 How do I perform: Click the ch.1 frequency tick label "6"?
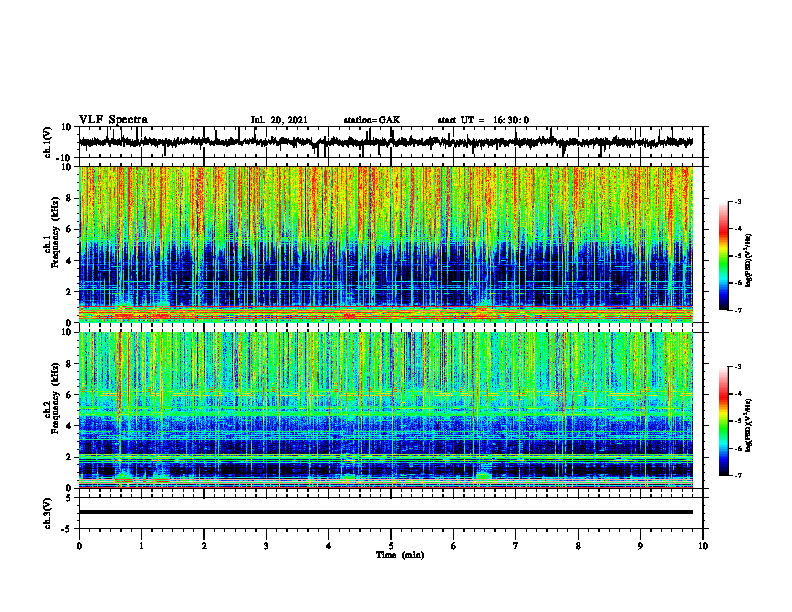click(69, 230)
